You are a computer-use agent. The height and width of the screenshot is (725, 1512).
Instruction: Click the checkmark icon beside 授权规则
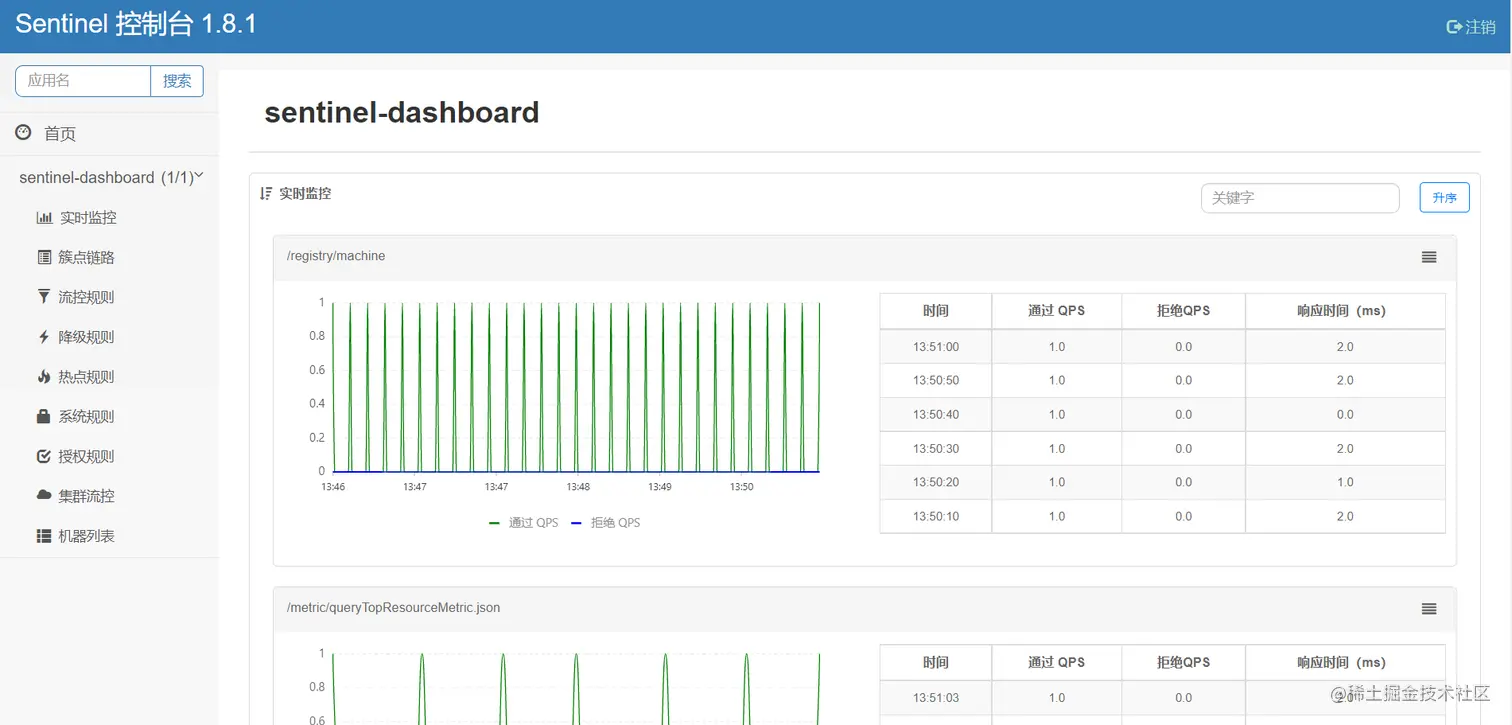43,456
